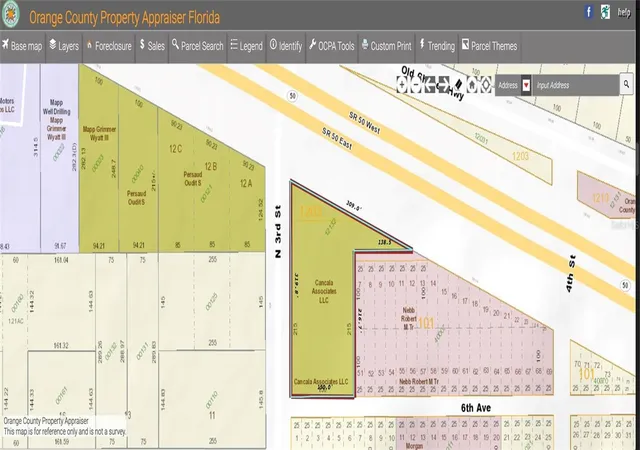This screenshot has width=640, height=450.
Task: Open the Trending menu
Action: click(437, 46)
